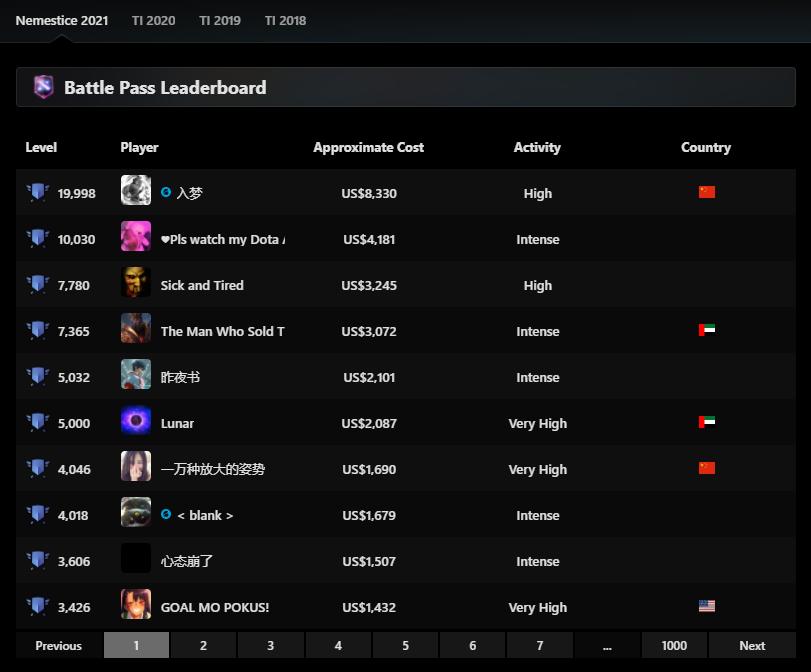This screenshot has width=811, height=672.
Task: Click the Player column header
Action: coord(140,147)
